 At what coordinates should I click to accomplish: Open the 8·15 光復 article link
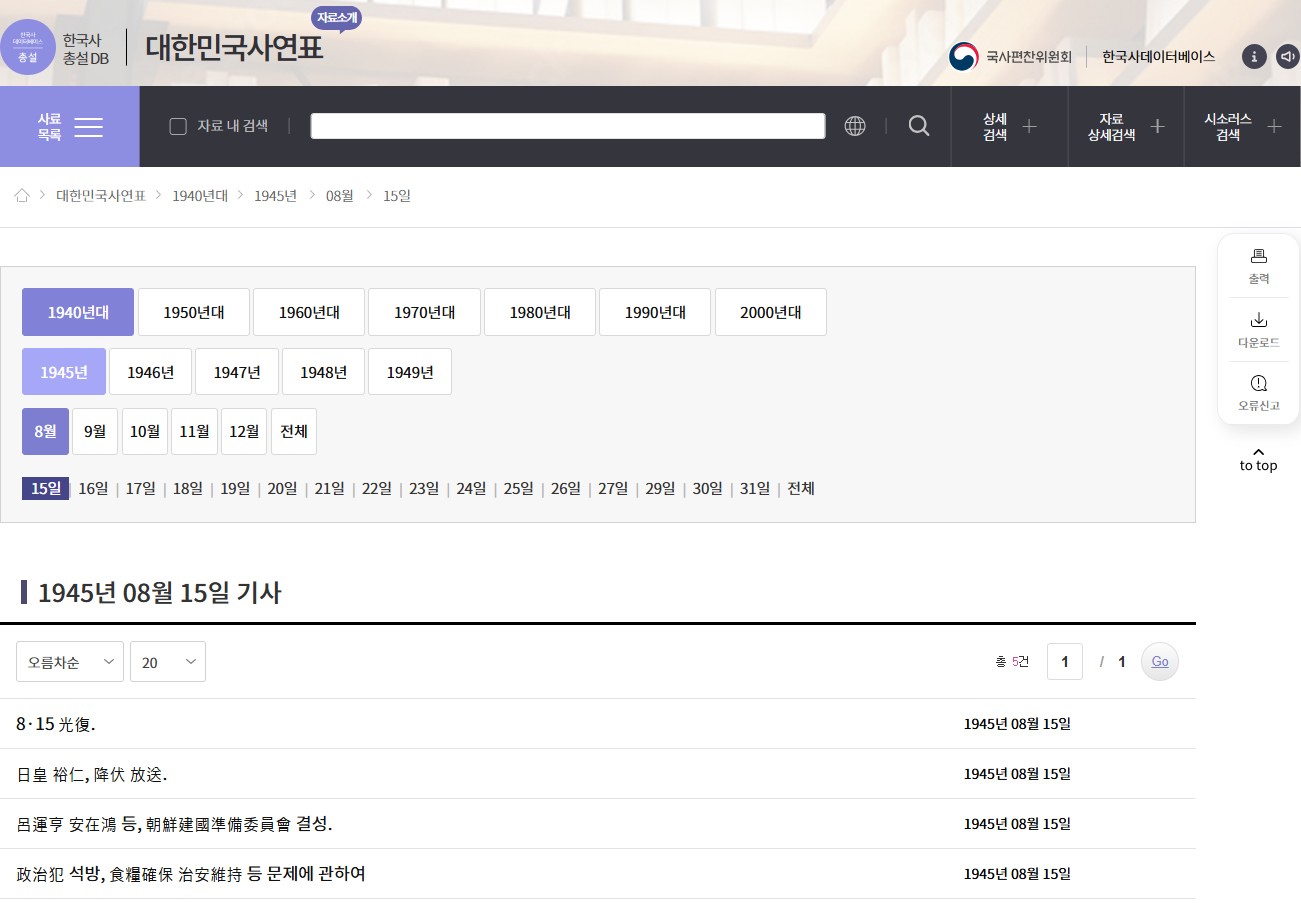click(56, 724)
